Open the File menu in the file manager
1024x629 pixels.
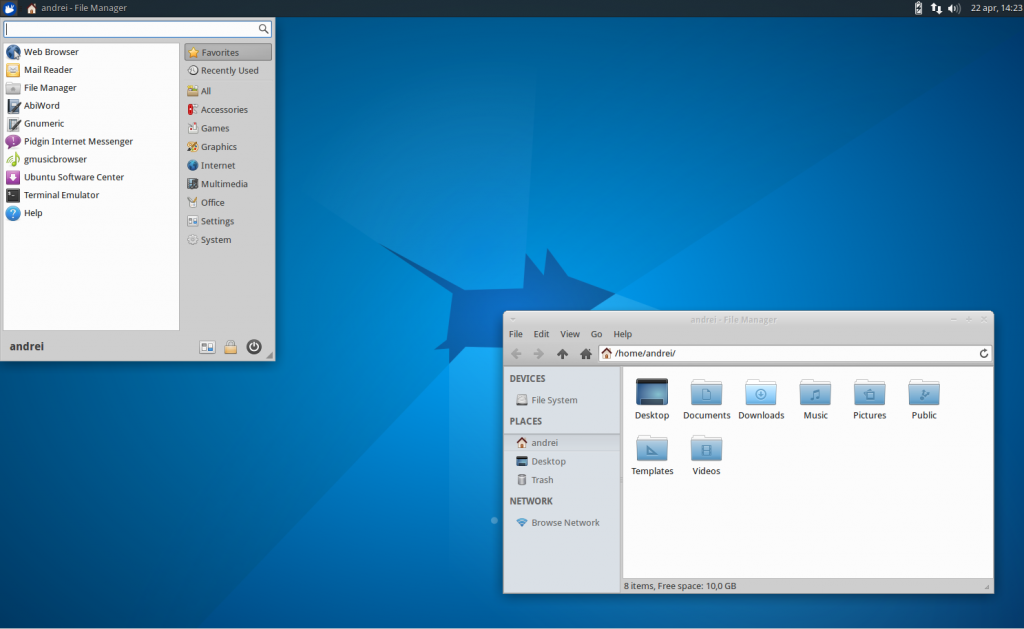point(515,334)
